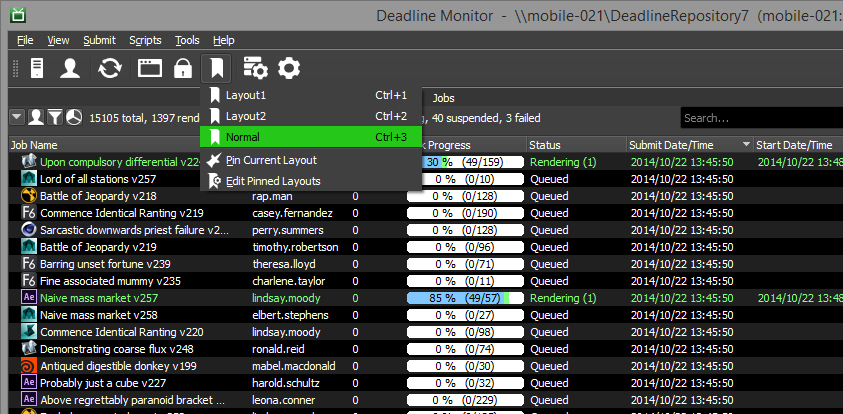Click the padlock icon in the toolbar
The height and width of the screenshot is (414, 843).
182,68
